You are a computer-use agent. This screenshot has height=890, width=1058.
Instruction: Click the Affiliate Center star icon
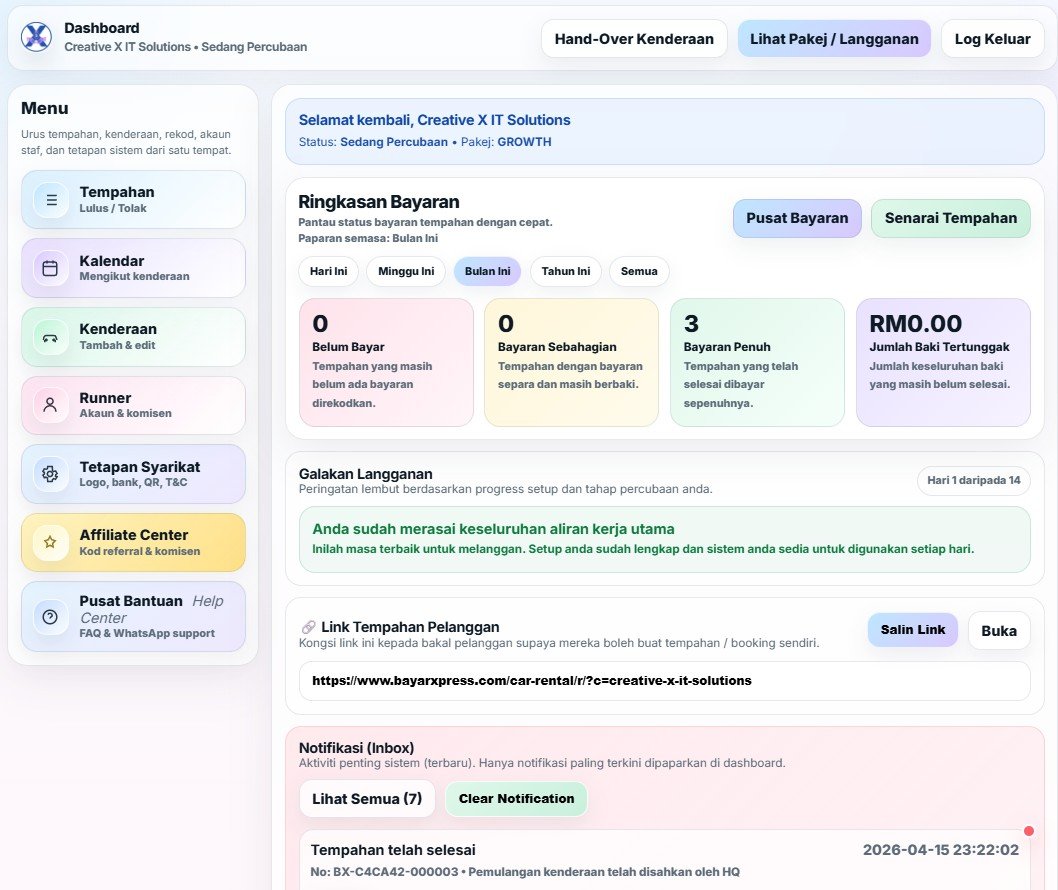(49, 542)
